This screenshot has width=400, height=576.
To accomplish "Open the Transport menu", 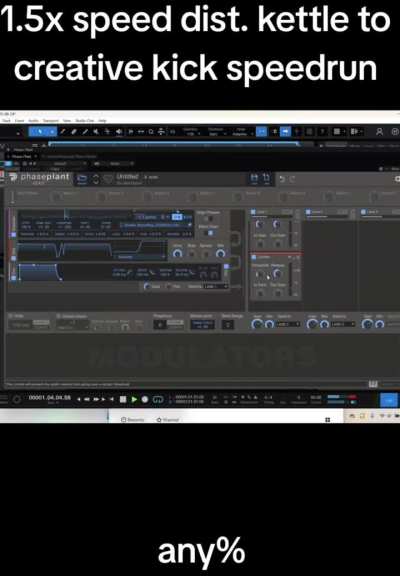I will coord(51,120).
